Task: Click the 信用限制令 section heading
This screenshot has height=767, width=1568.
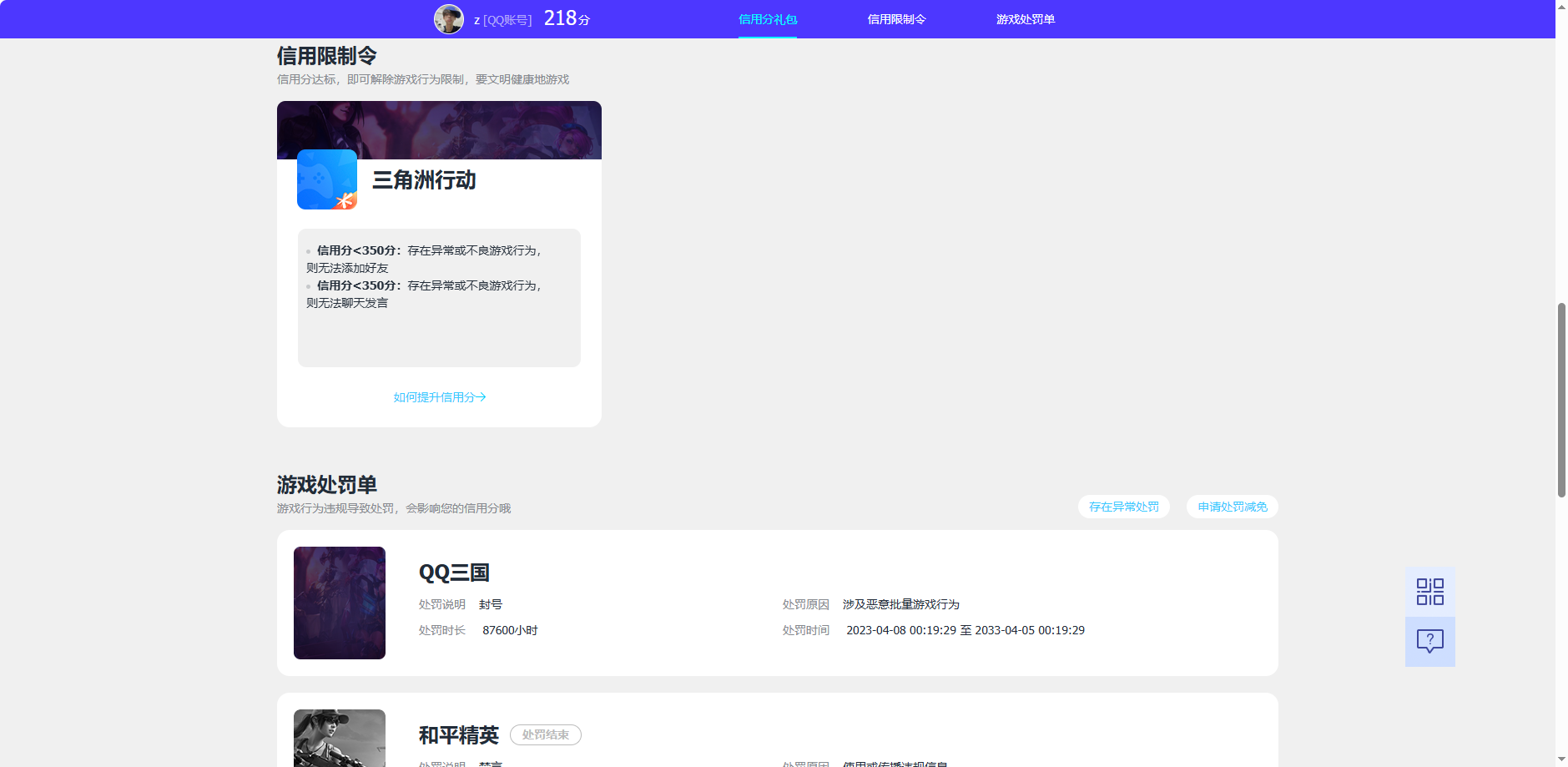Action: (x=327, y=56)
